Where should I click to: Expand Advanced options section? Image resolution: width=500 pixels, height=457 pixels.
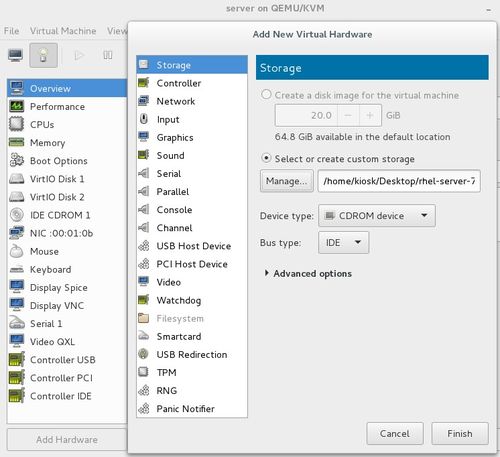[308, 274]
